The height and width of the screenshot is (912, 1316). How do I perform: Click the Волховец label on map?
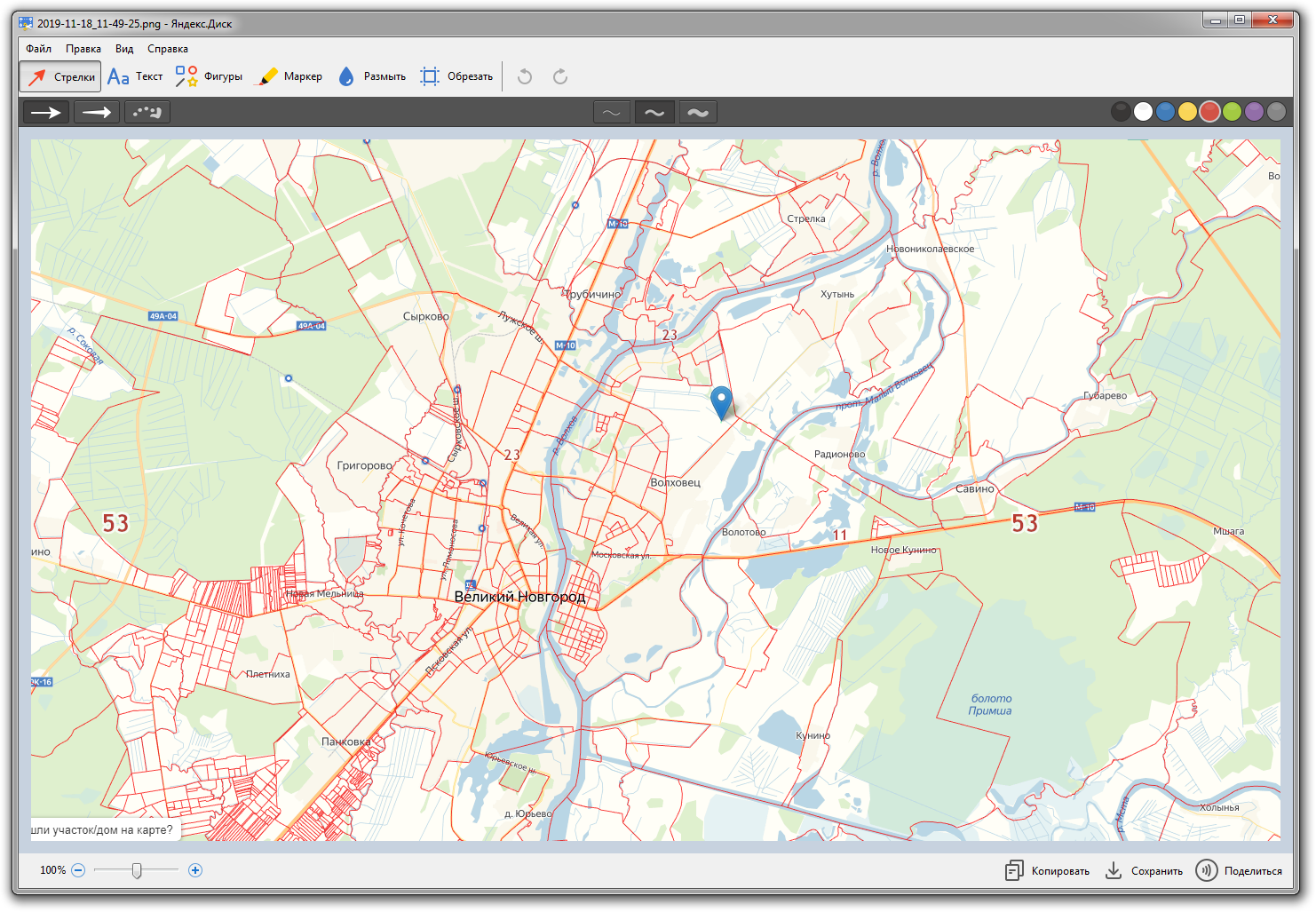point(676,483)
